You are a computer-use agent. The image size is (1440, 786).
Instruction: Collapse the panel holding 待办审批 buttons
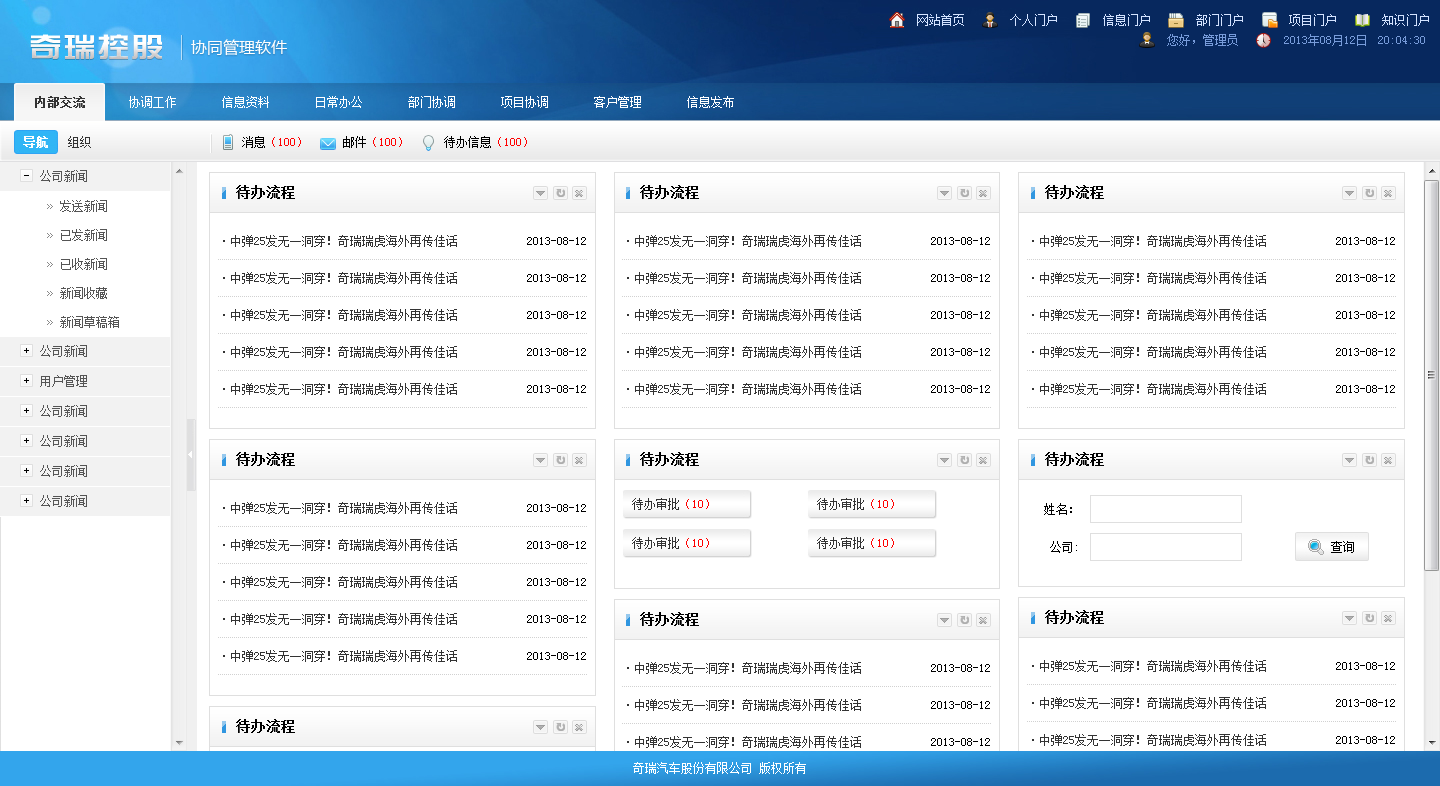click(x=944, y=460)
